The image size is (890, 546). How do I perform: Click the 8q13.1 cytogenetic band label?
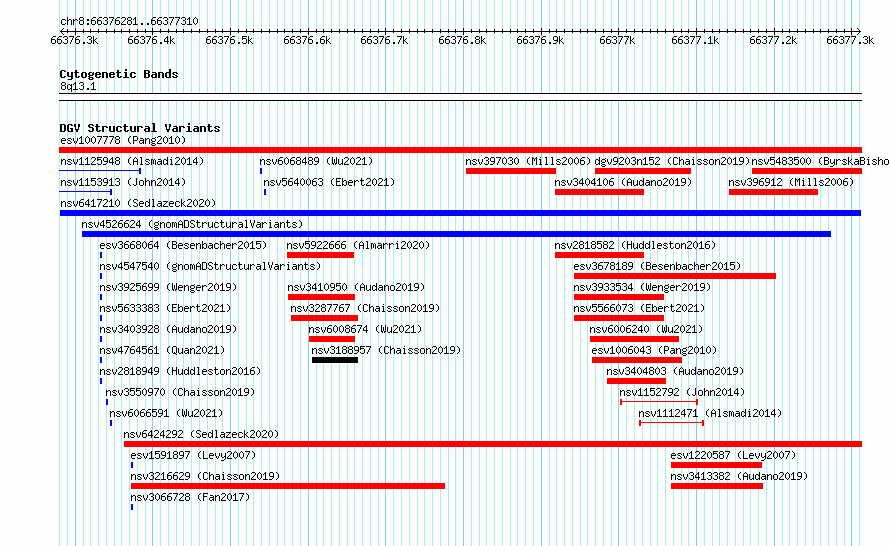[x=78, y=86]
